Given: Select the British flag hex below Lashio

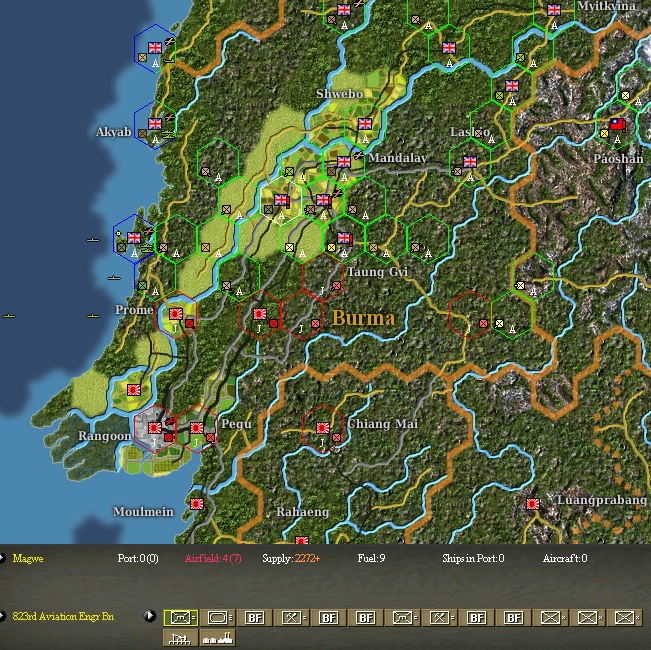Looking at the screenshot, I should pos(470,161).
